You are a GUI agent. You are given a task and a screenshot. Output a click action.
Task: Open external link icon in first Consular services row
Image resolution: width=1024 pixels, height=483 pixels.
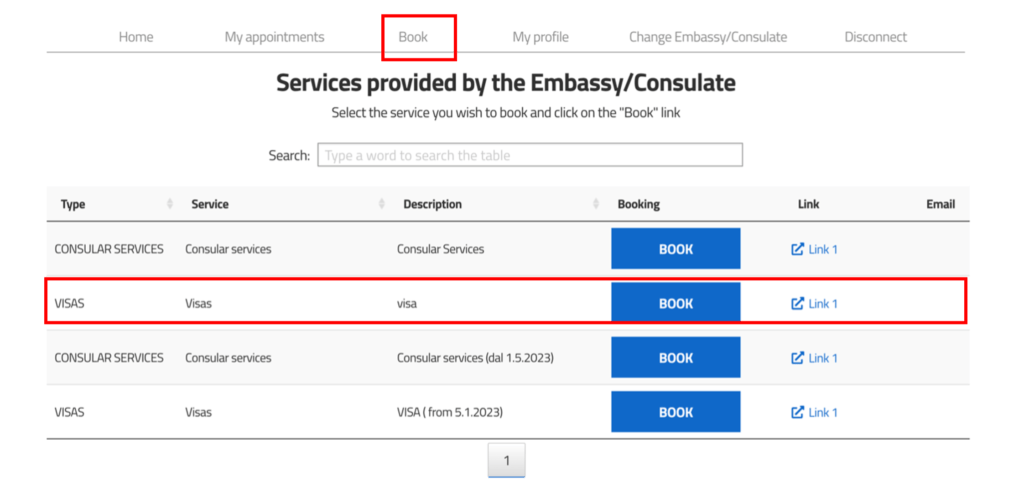pyautogui.click(x=797, y=249)
